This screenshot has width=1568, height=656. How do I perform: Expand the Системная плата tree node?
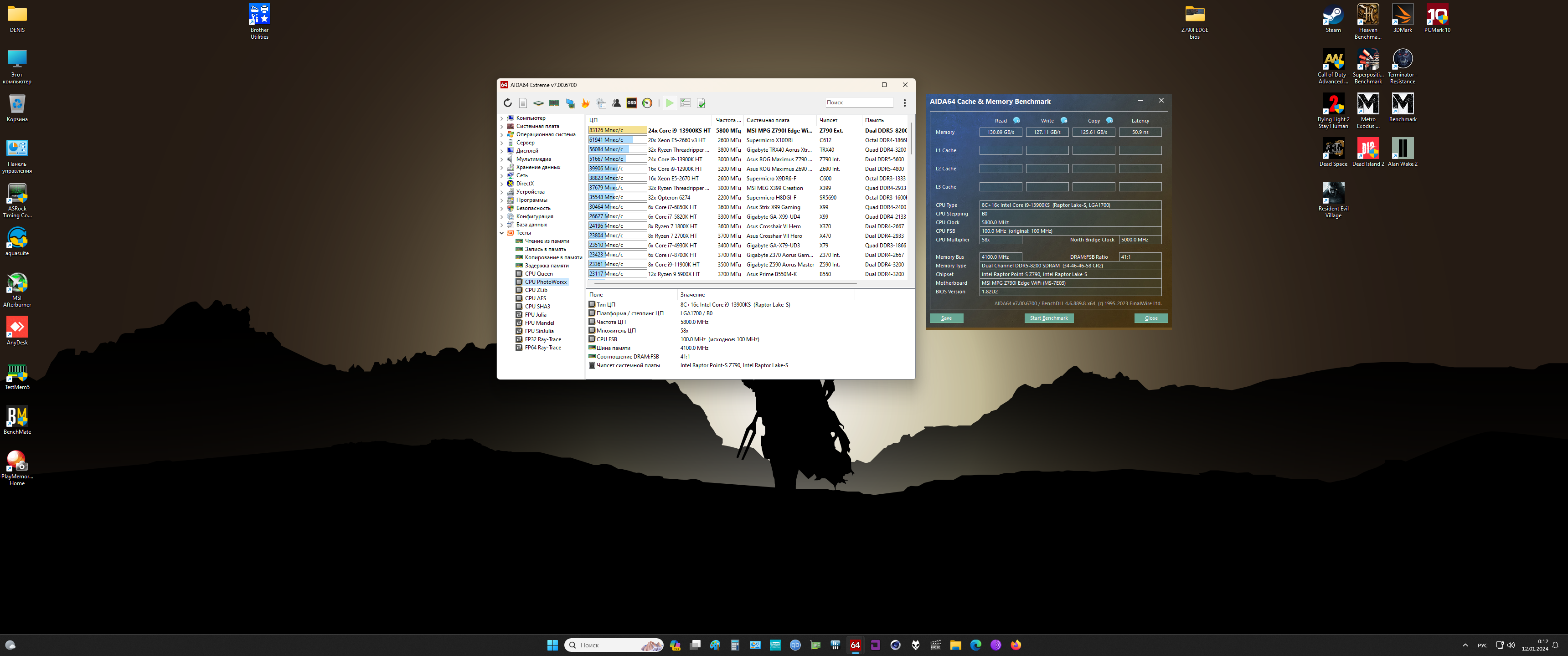pos(501,127)
